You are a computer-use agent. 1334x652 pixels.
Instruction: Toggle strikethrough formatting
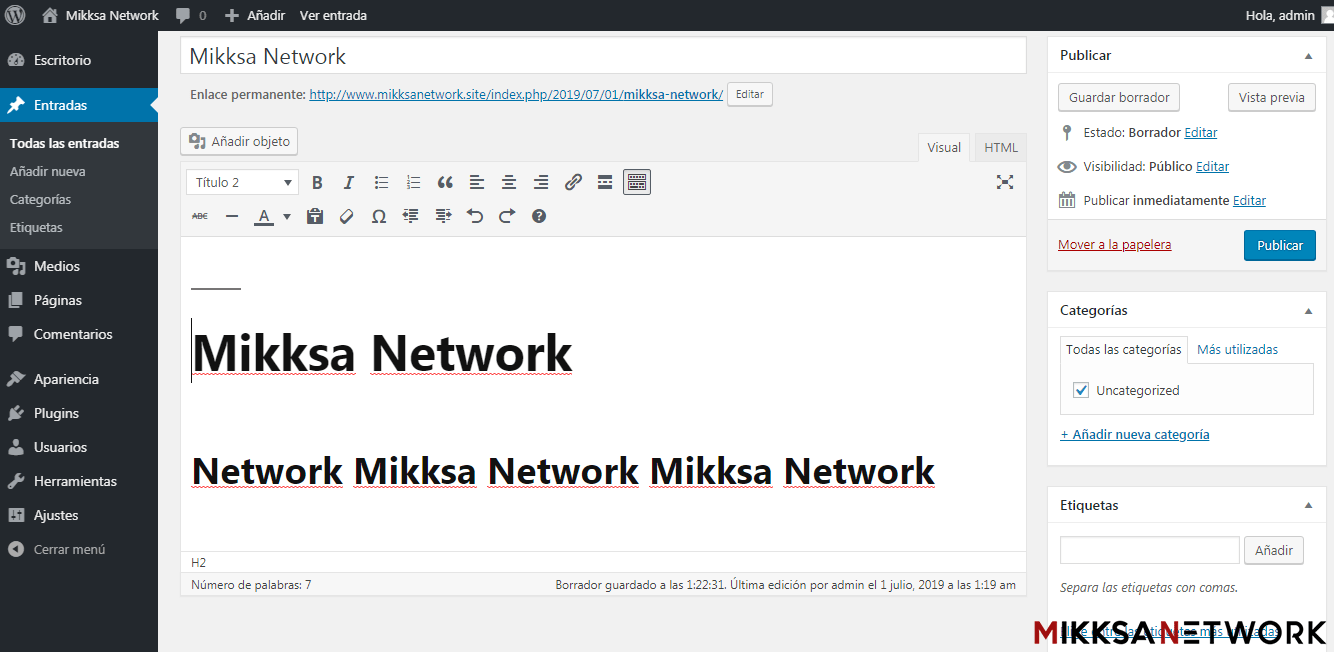[200, 216]
